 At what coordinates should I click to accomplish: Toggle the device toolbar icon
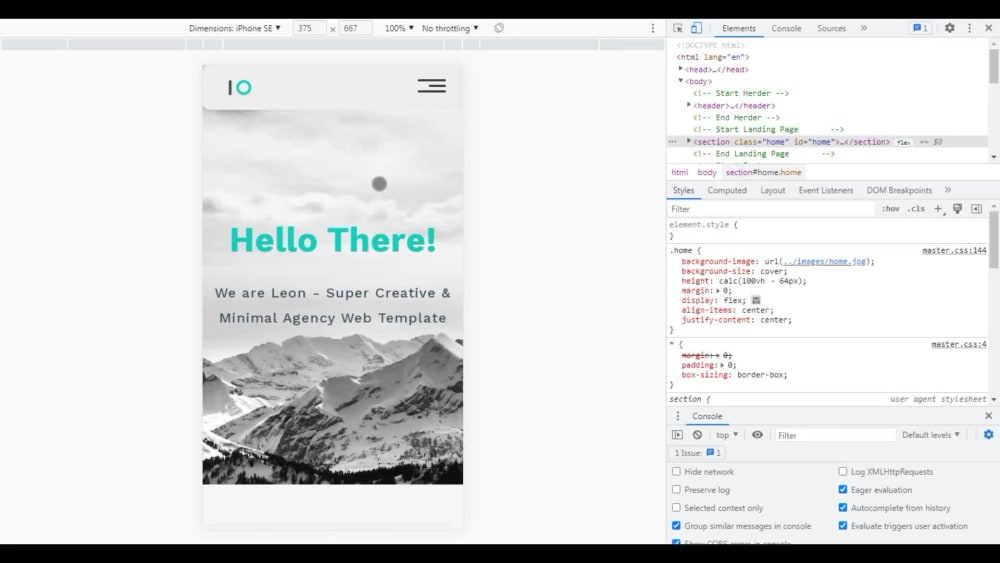(x=696, y=28)
